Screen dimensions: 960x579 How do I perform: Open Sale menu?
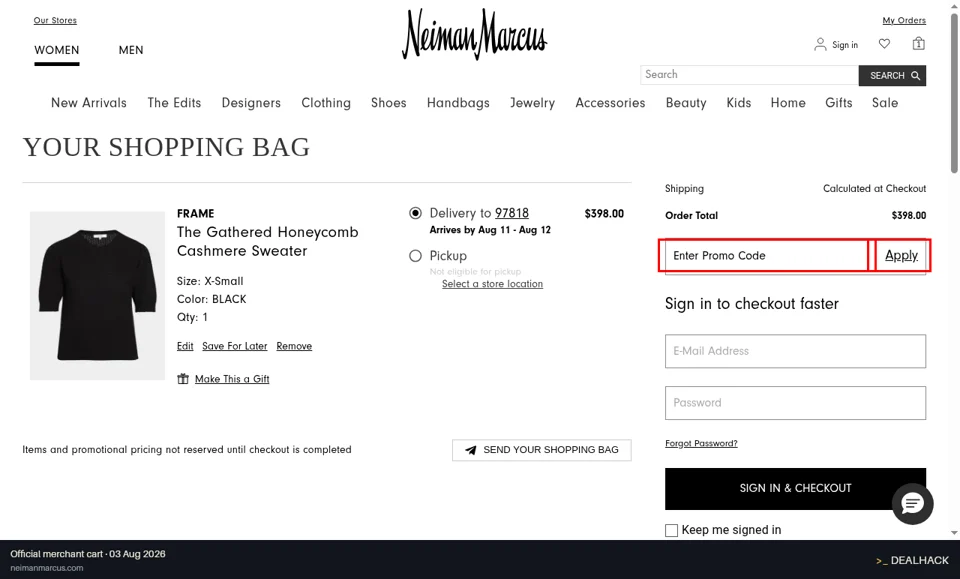[x=885, y=103]
